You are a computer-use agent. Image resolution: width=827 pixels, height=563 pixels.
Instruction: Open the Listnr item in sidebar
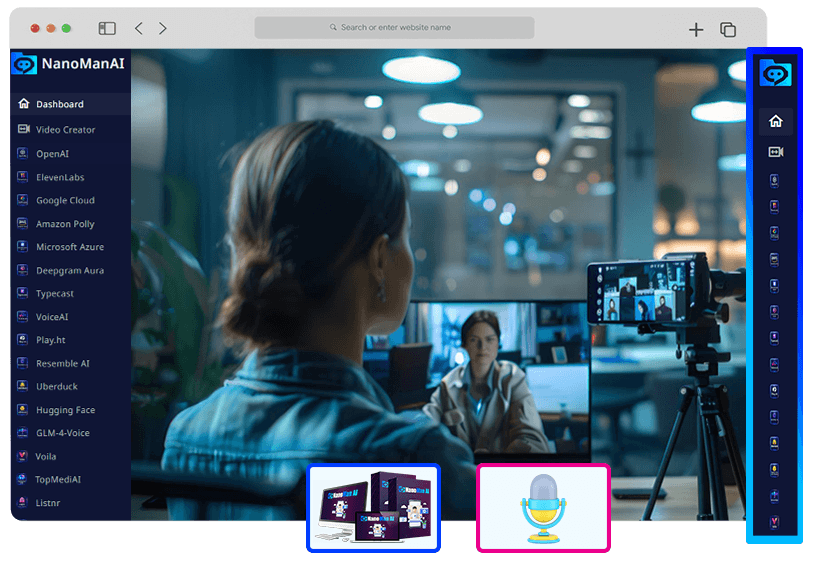48,503
